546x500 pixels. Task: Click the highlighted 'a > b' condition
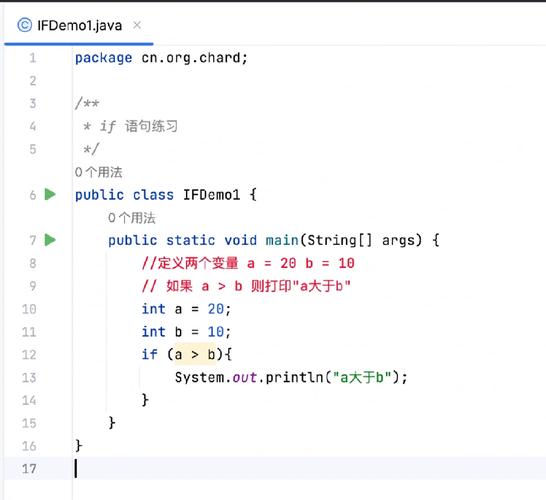(195, 354)
